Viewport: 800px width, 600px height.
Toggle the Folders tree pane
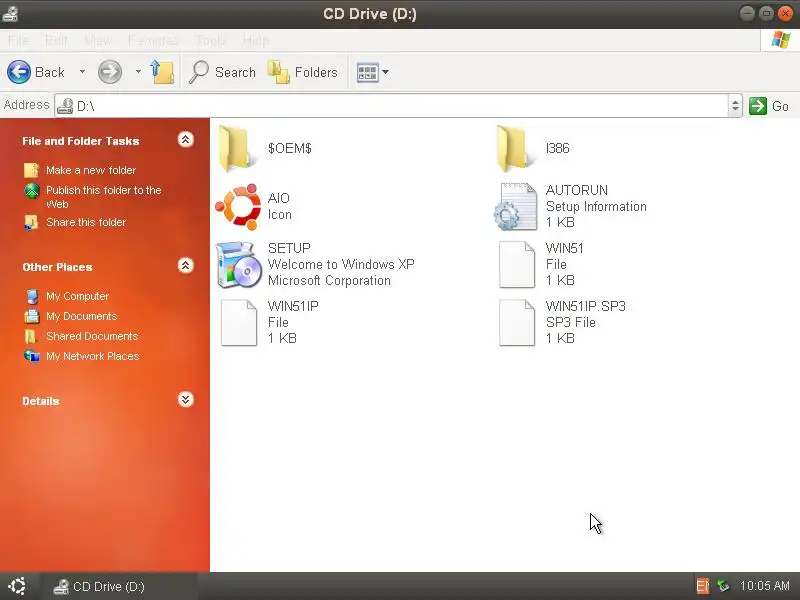click(303, 72)
